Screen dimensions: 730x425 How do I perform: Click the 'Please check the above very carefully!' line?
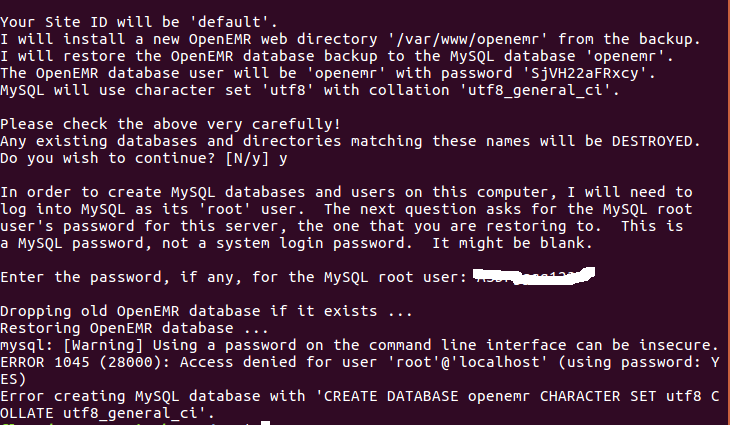[x=170, y=124]
